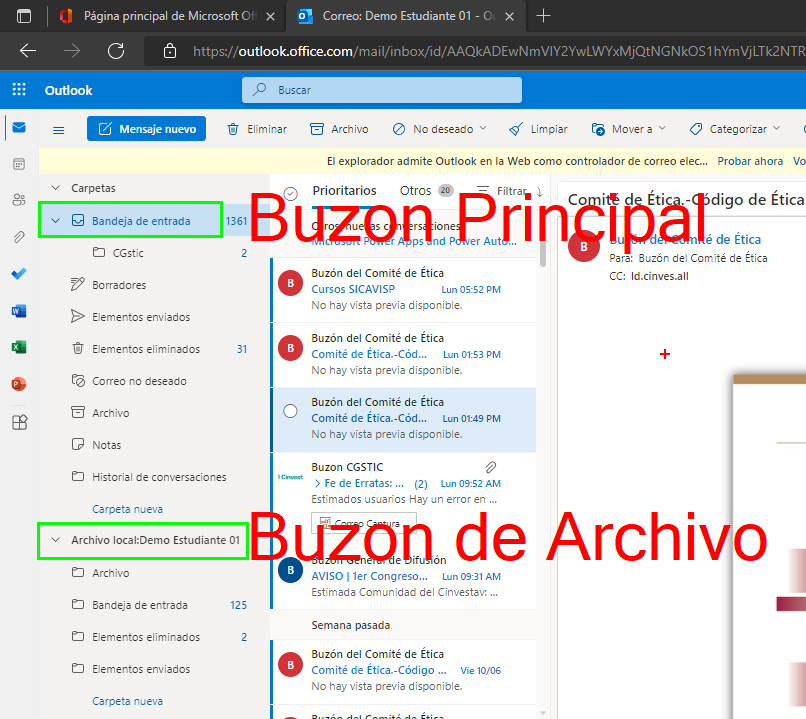Toggle the hamburger navigation pane button

(x=58, y=129)
